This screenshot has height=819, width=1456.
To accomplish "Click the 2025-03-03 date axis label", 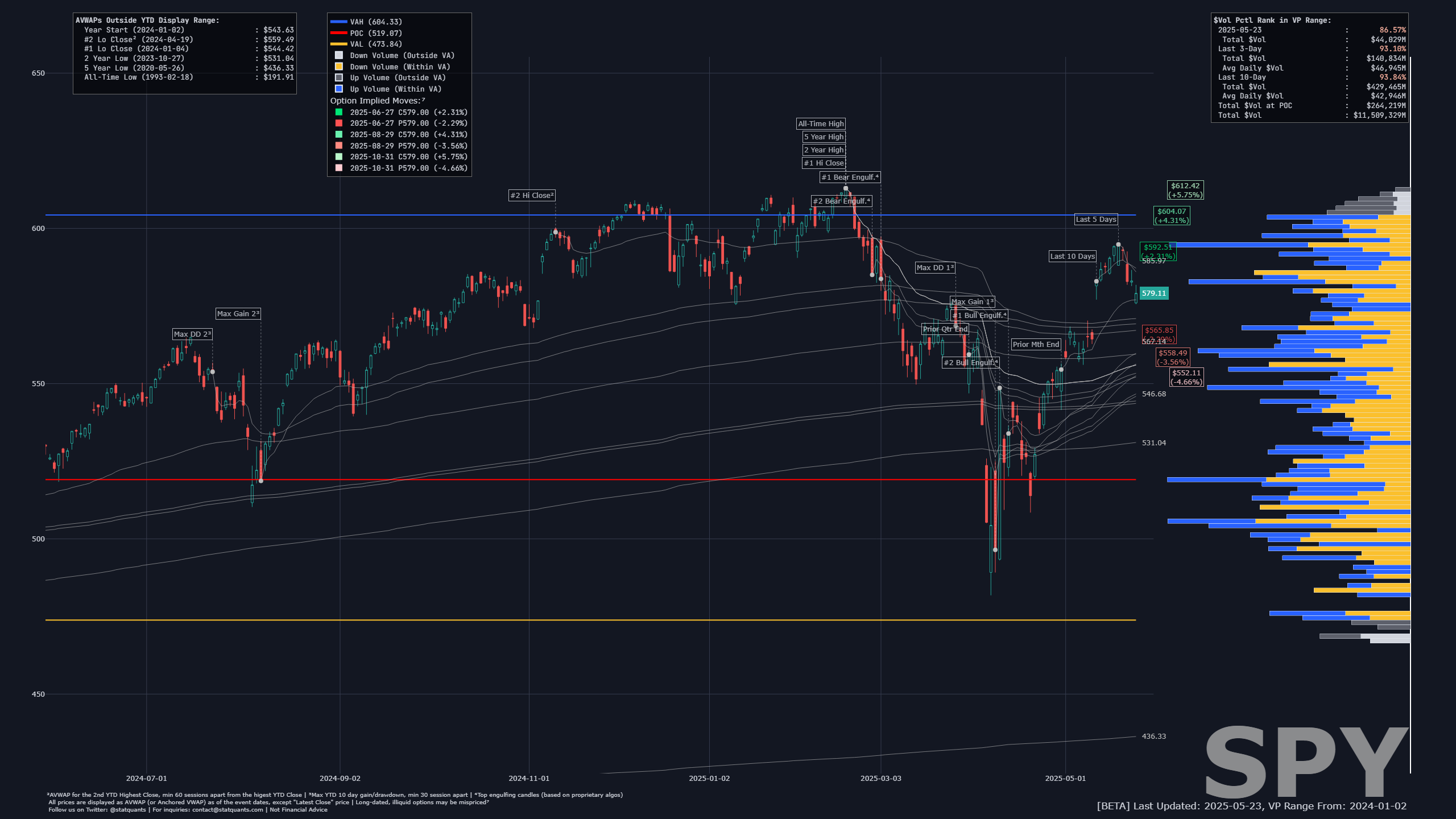I will 880,779.
